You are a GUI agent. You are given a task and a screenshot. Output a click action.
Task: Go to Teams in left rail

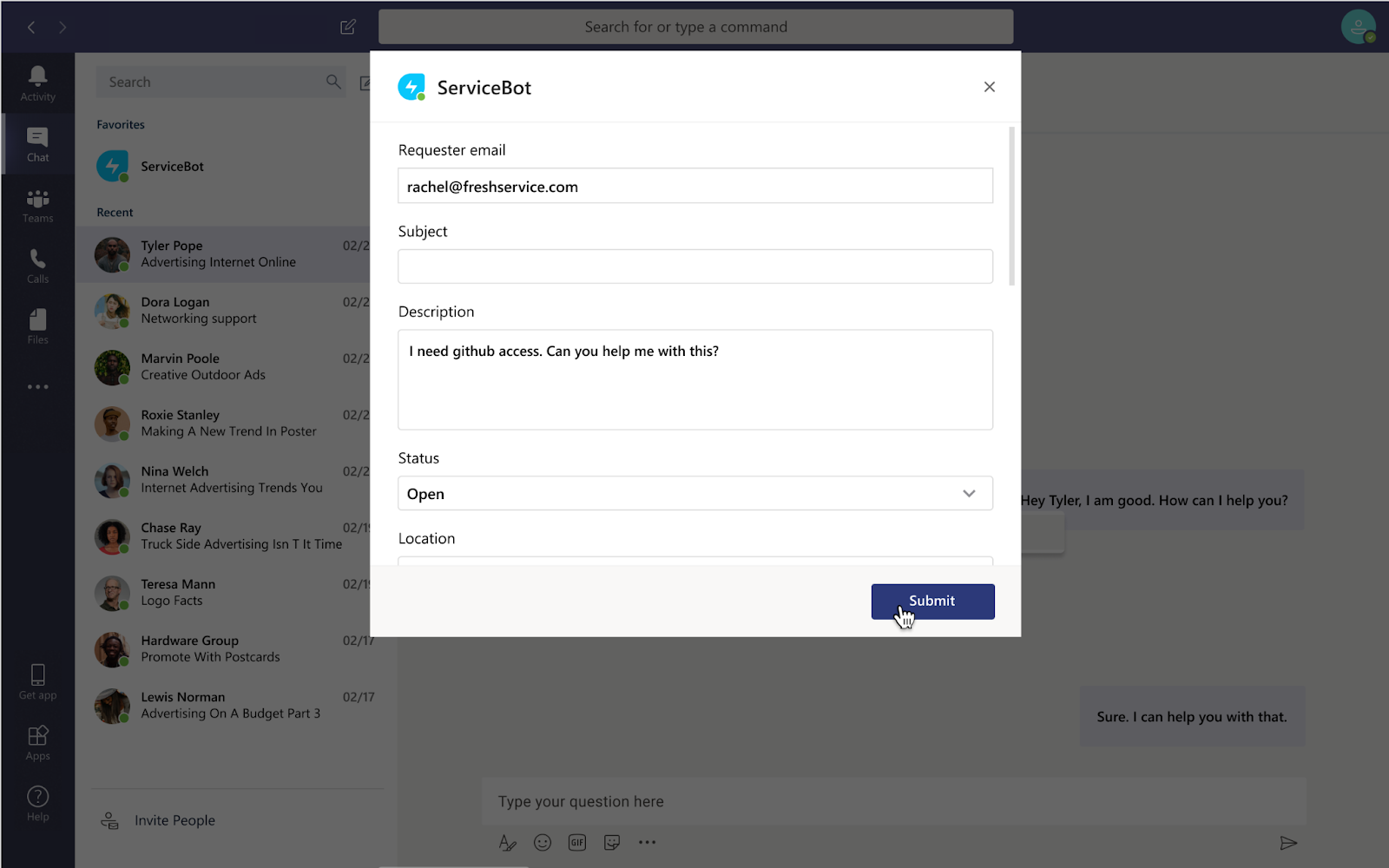tap(37, 206)
